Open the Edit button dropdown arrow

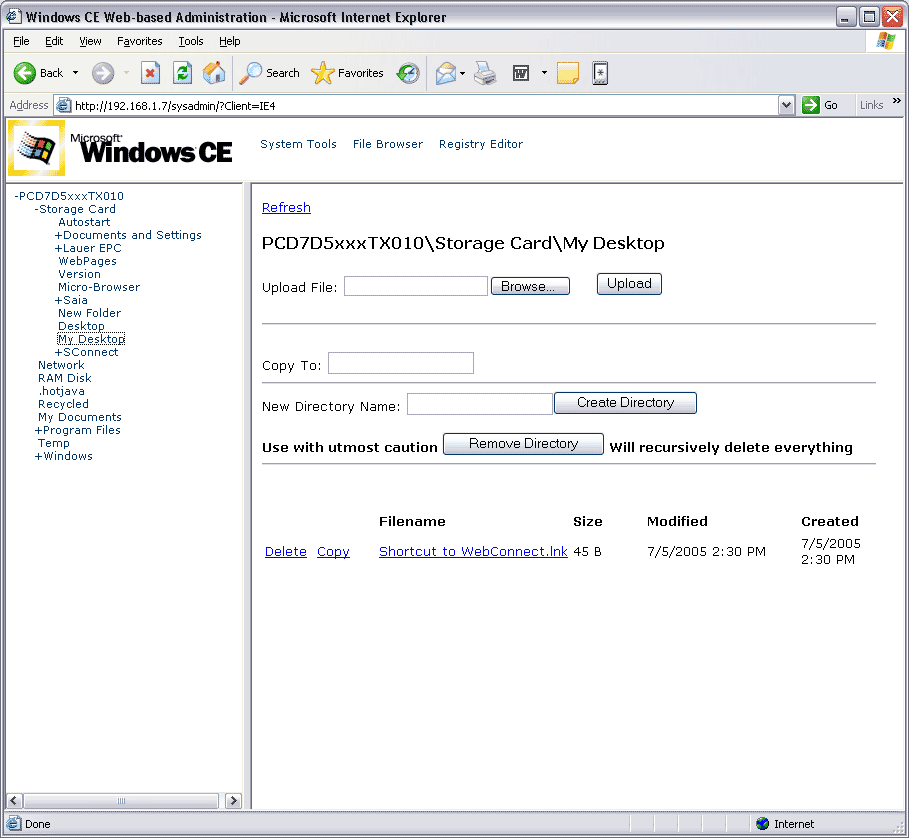point(544,73)
